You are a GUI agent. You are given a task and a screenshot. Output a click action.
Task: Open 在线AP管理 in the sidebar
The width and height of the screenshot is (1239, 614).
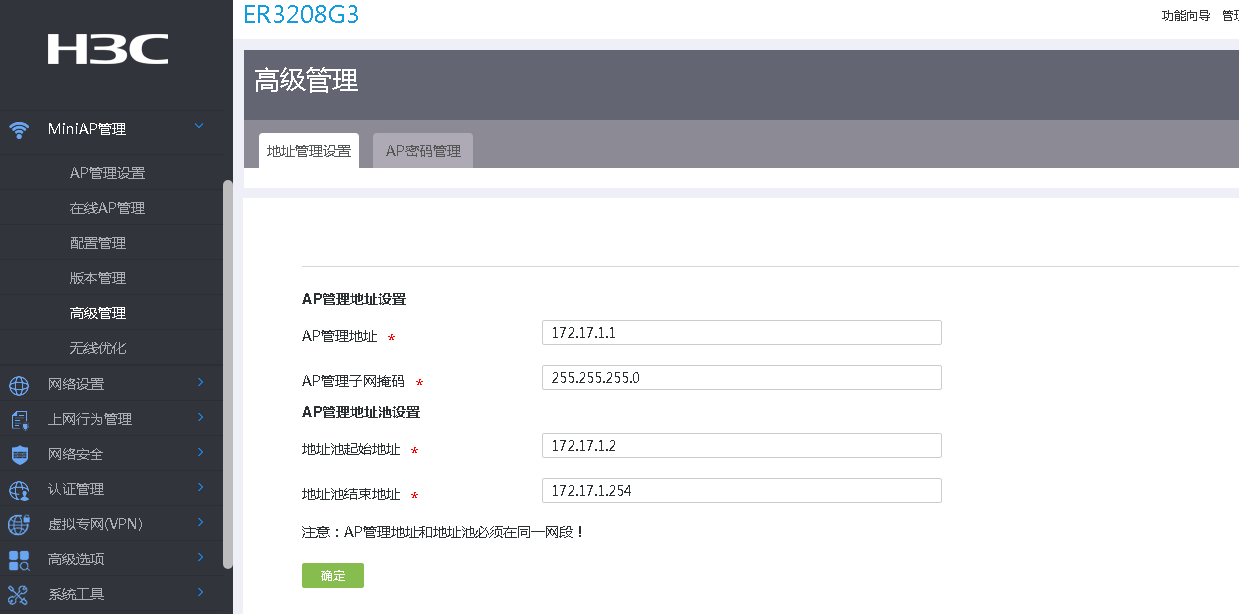pos(107,208)
